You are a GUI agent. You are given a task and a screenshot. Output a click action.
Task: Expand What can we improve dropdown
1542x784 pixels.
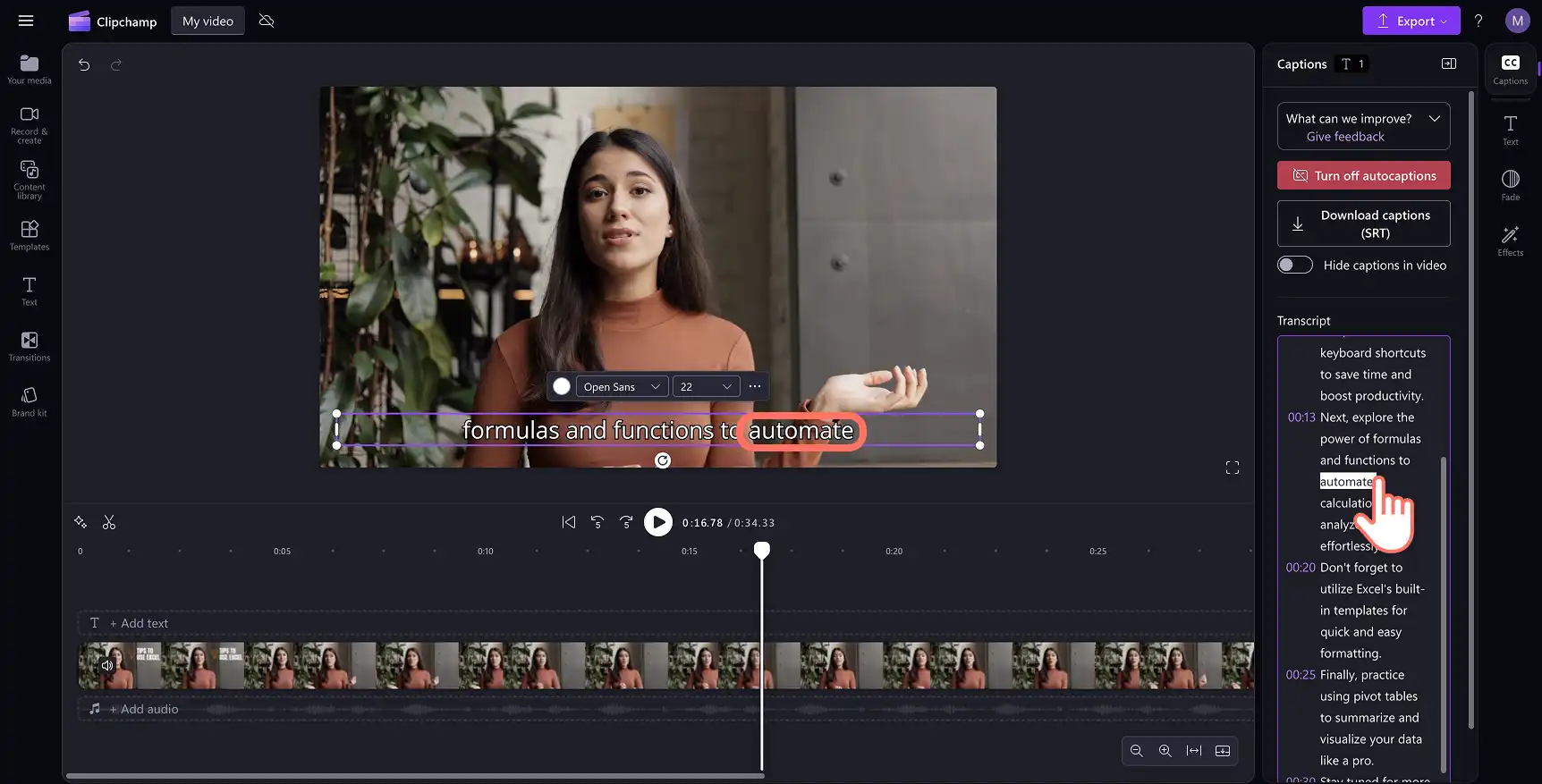(x=1435, y=118)
